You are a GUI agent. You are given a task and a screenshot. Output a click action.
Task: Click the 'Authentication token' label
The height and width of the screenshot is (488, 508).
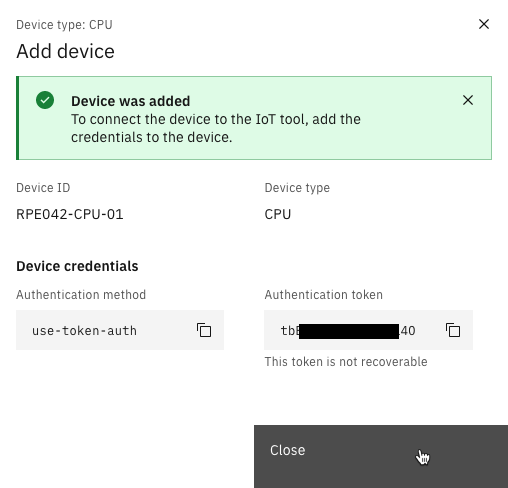(x=323, y=295)
